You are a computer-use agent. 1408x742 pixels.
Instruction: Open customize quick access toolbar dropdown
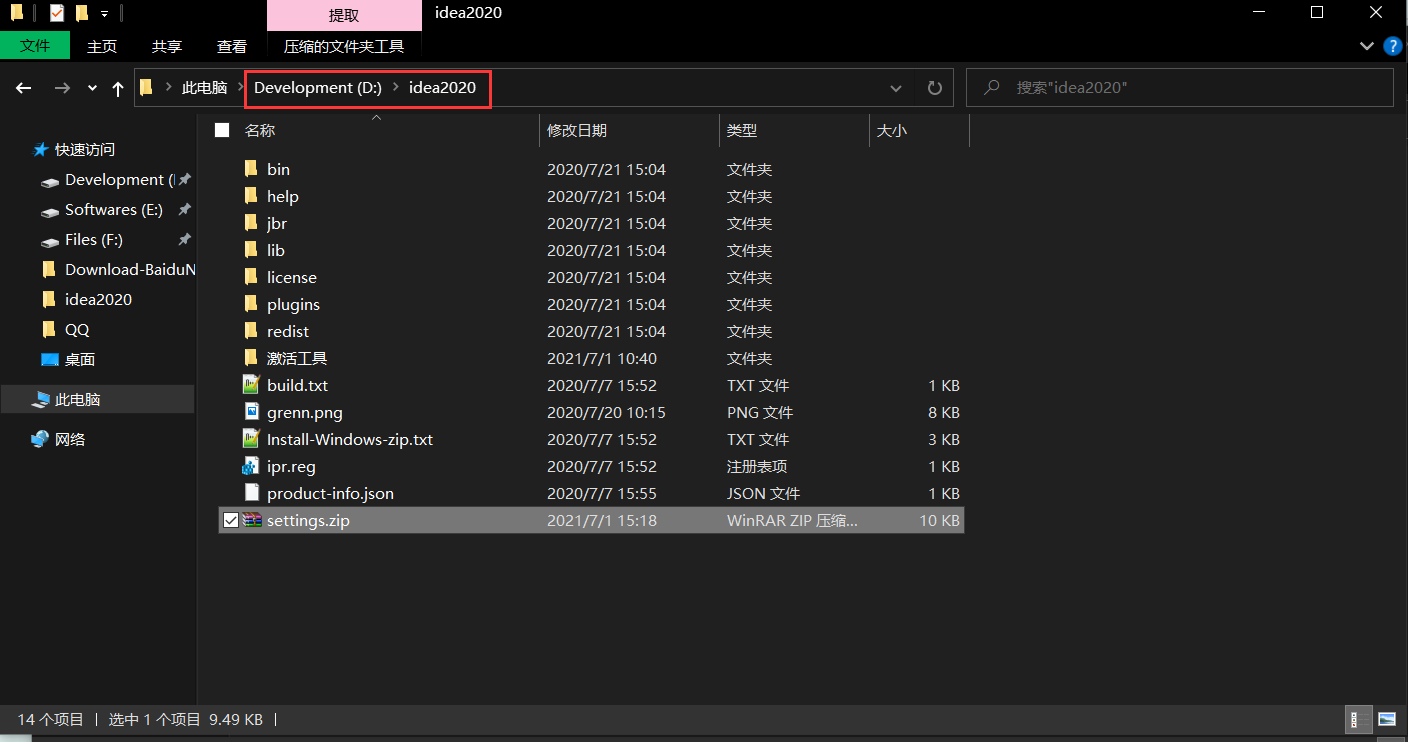(x=104, y=14)
